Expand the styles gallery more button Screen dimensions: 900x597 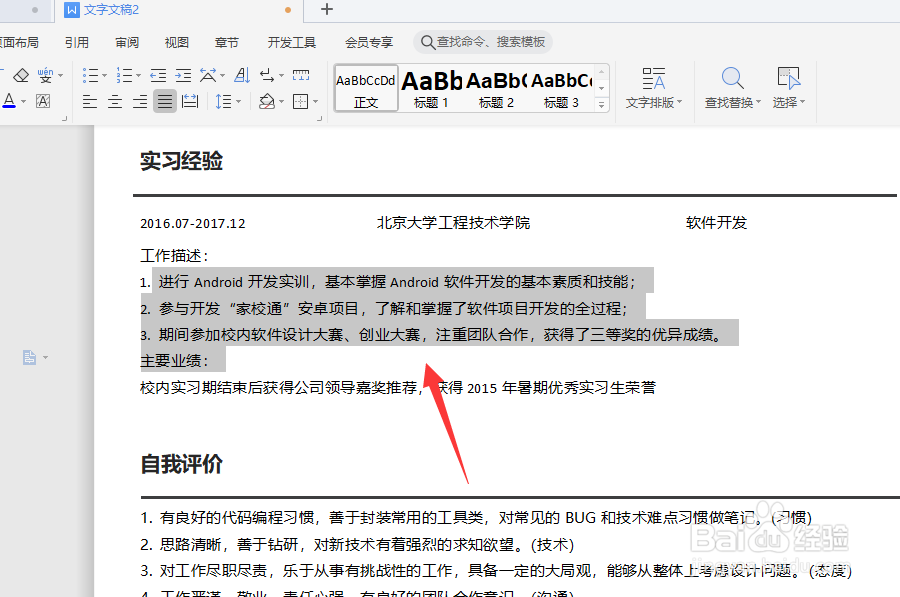(x=601, y=105)
